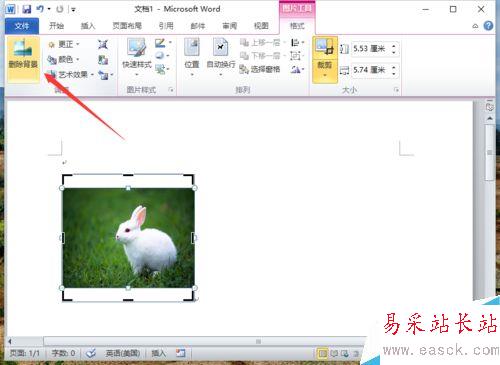Toggle Insert (插入) overtype mode in status bar
This screenshot has width=500, height=365.
pyautogui.click(x=159, y=353)
